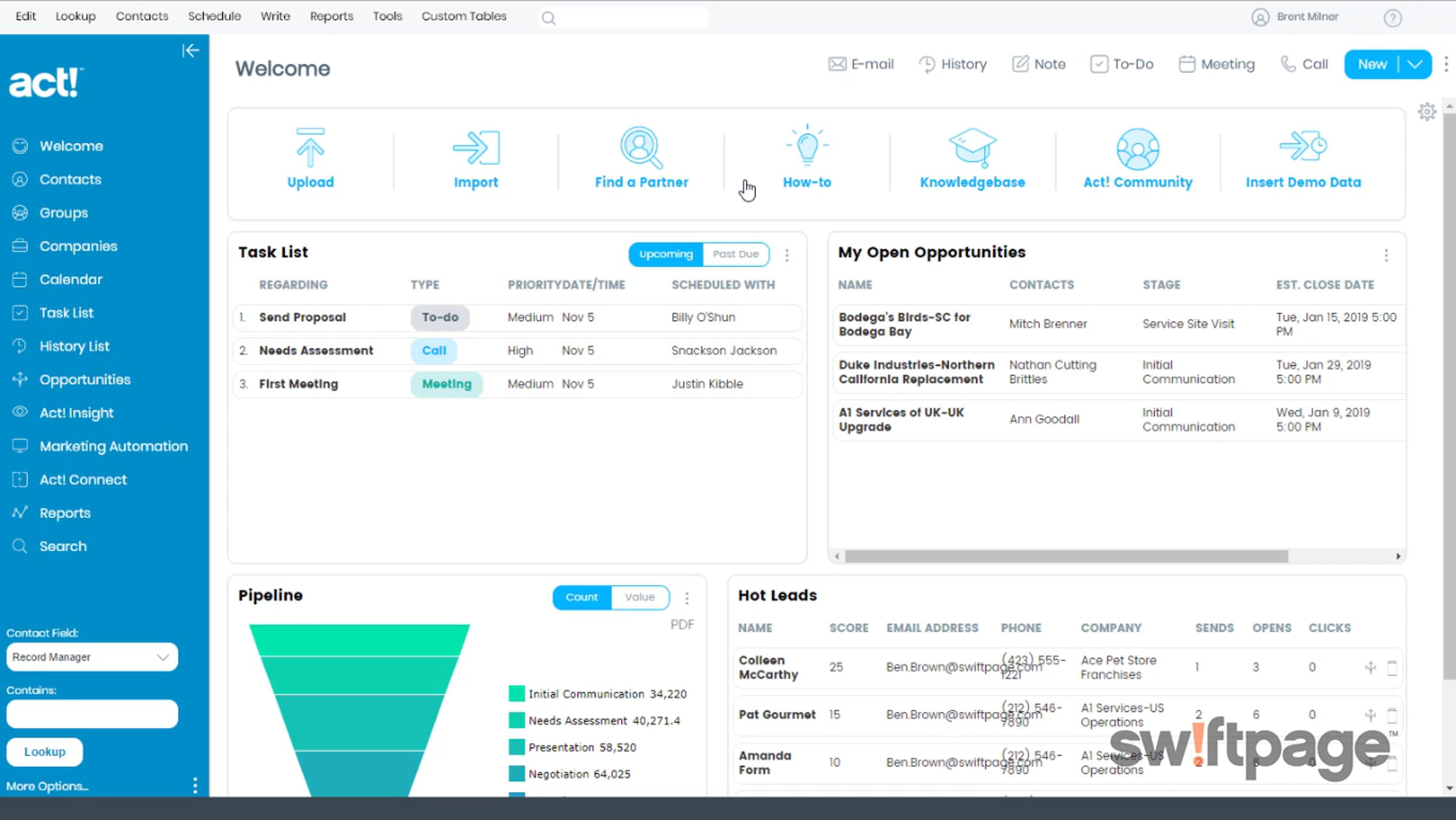Screen dimensions: 1456x820
Task: Click the Contains text field
Action: coord(92,714)
